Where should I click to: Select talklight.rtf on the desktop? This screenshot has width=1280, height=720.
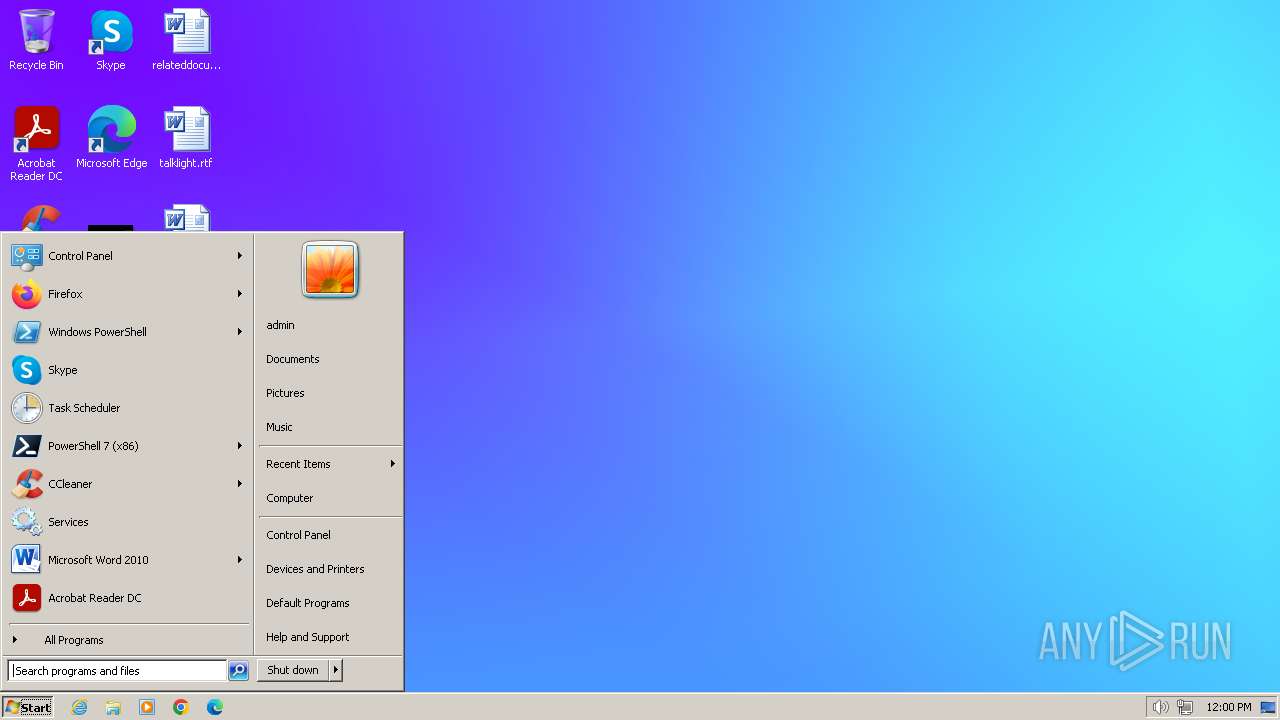tap(186, 138)
